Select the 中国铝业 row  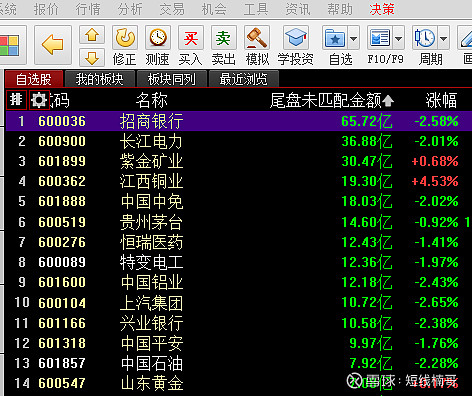(239, 282)
